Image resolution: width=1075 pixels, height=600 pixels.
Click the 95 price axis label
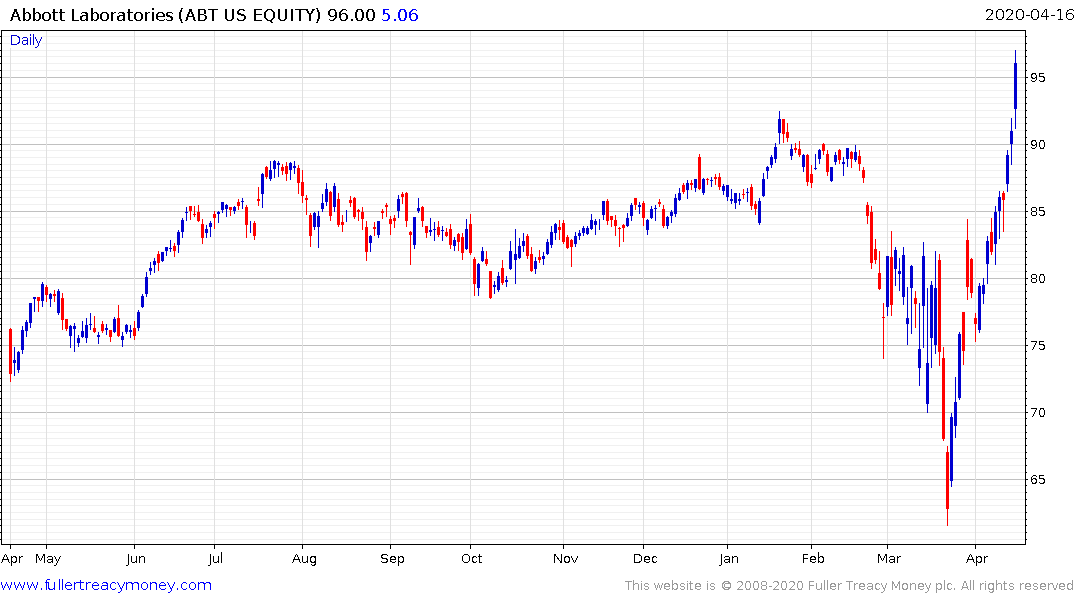pyautogui.click(x=1038, y=77)
